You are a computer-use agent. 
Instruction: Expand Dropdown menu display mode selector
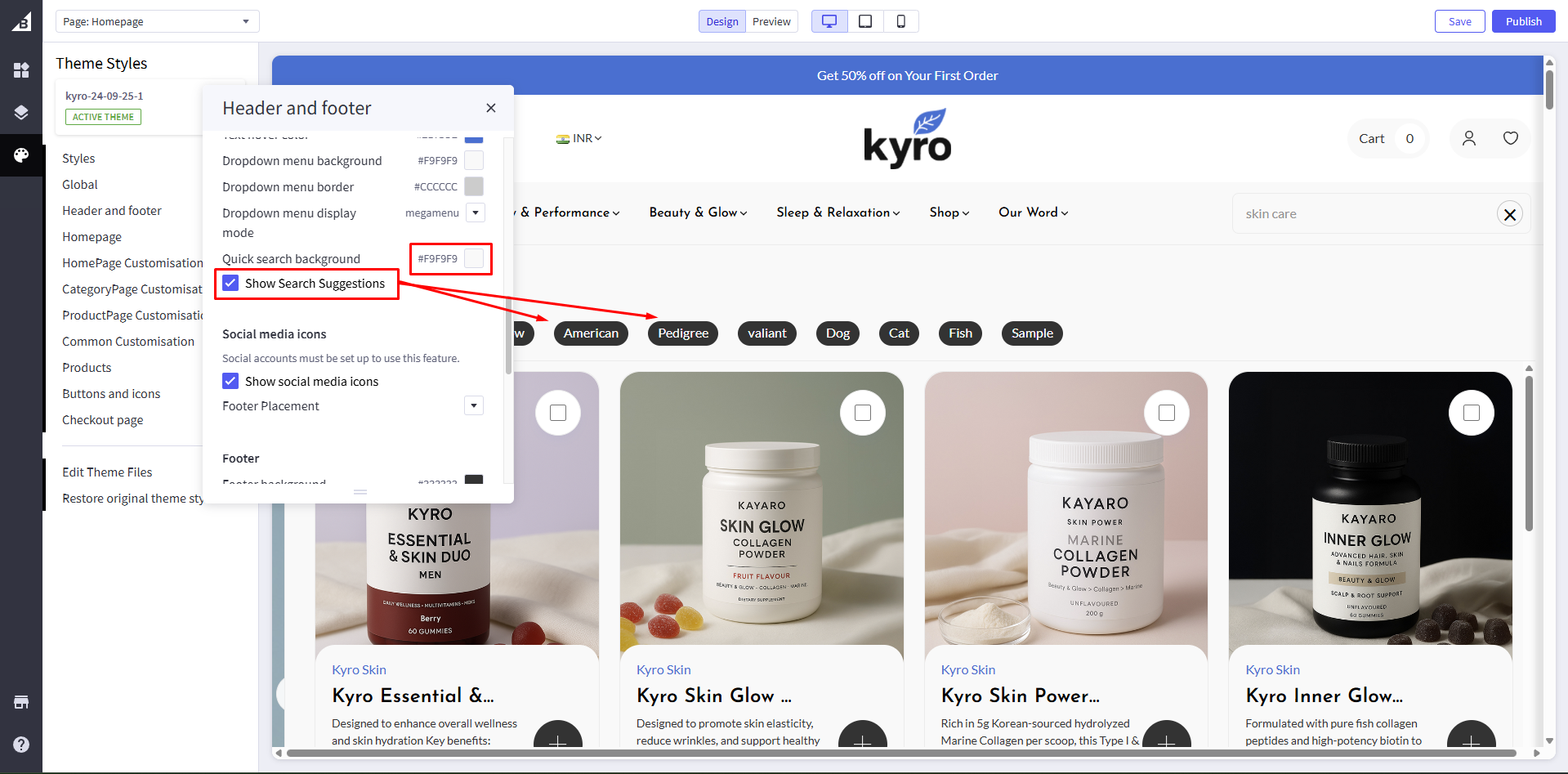pyautogui.click(x=475, y=213)
